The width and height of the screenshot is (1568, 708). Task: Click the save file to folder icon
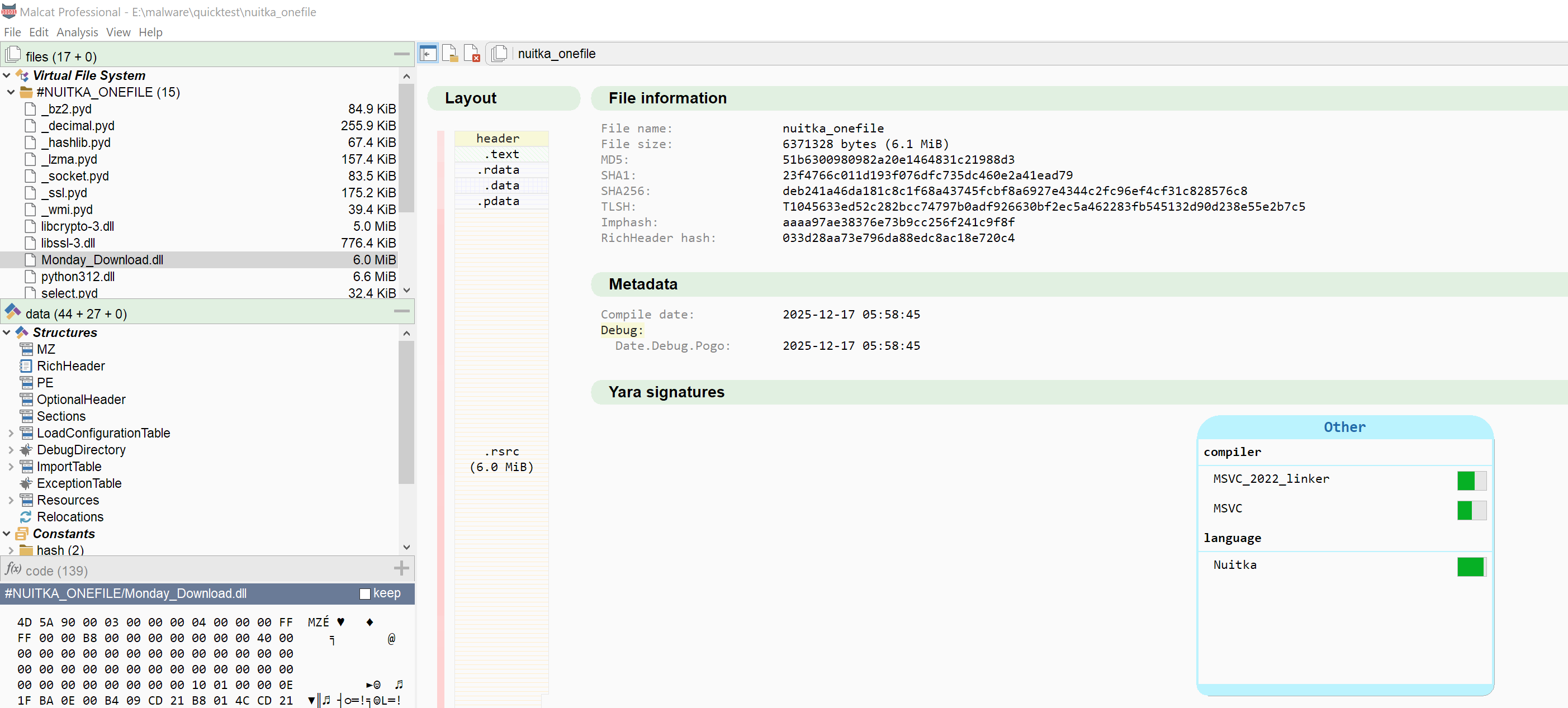click(x=451, y=54)
